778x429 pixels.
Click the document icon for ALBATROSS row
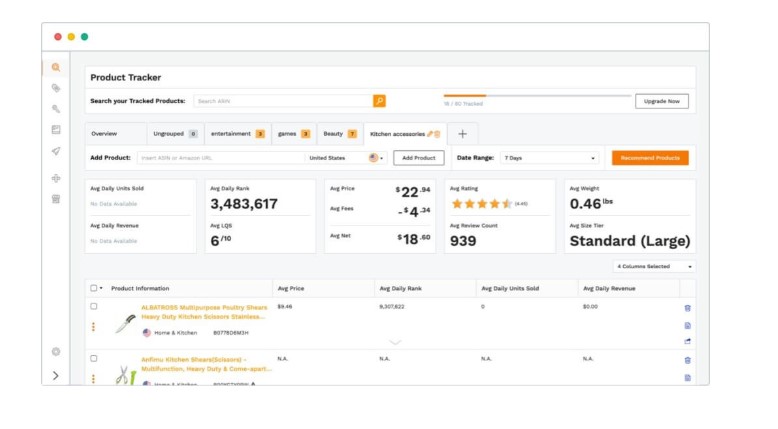[x=687, y=326]
